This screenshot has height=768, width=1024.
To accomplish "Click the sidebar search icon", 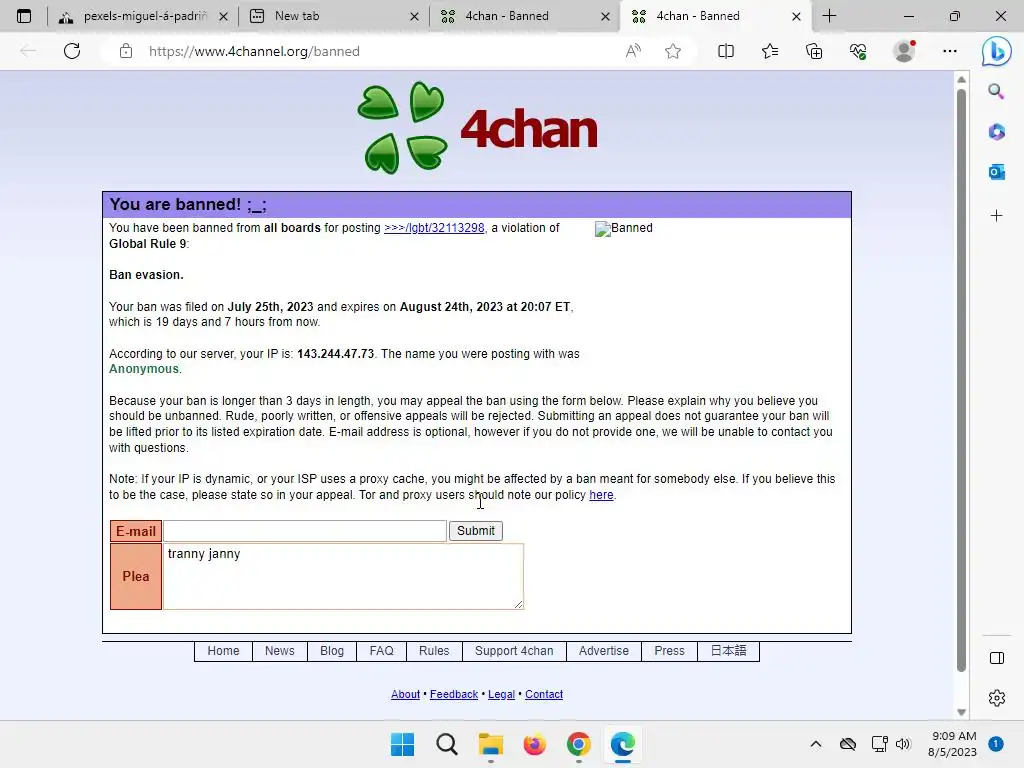I will [996, 91].
